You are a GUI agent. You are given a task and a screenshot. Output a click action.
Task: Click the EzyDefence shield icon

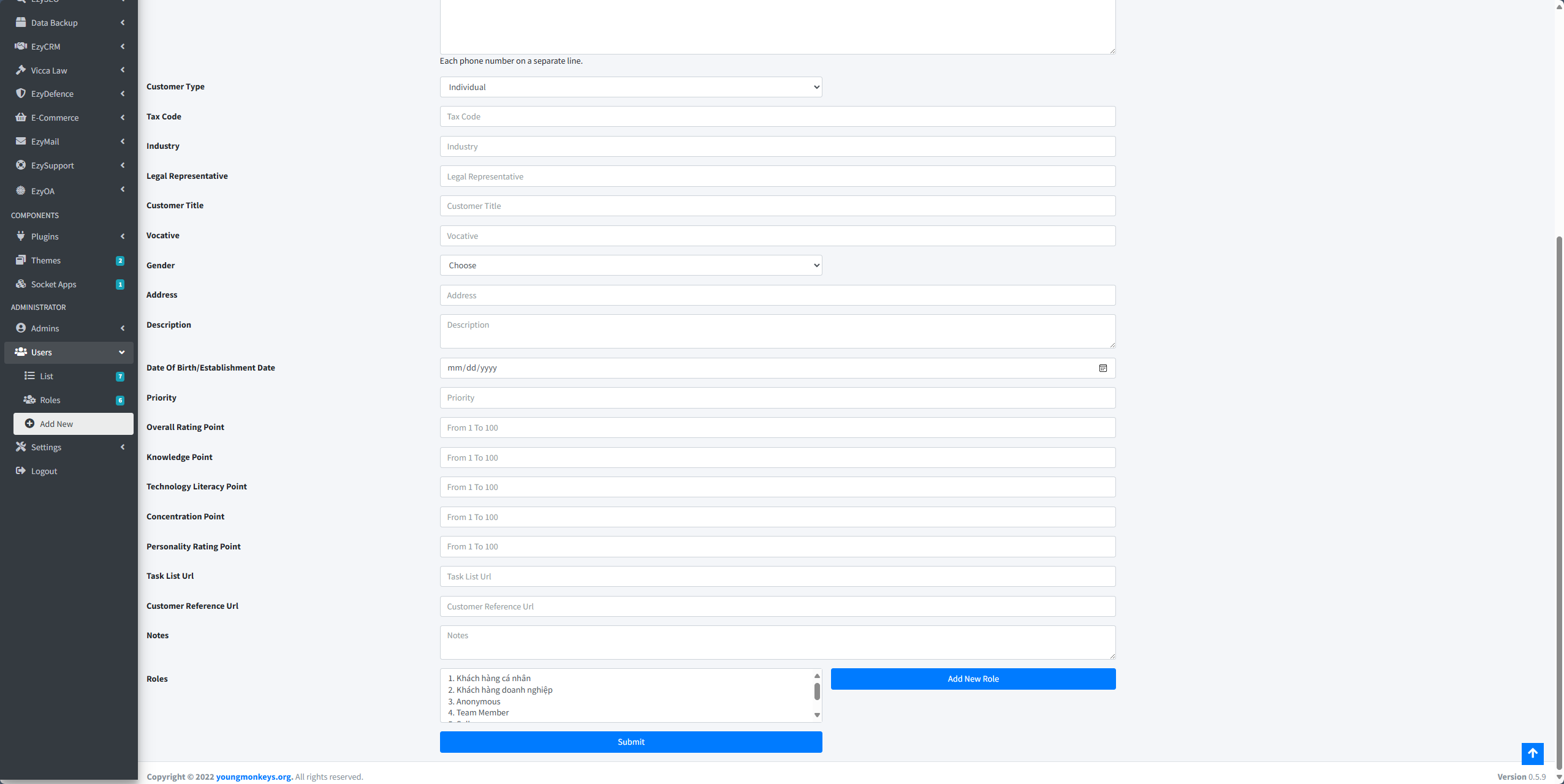(x=21, y=93)
